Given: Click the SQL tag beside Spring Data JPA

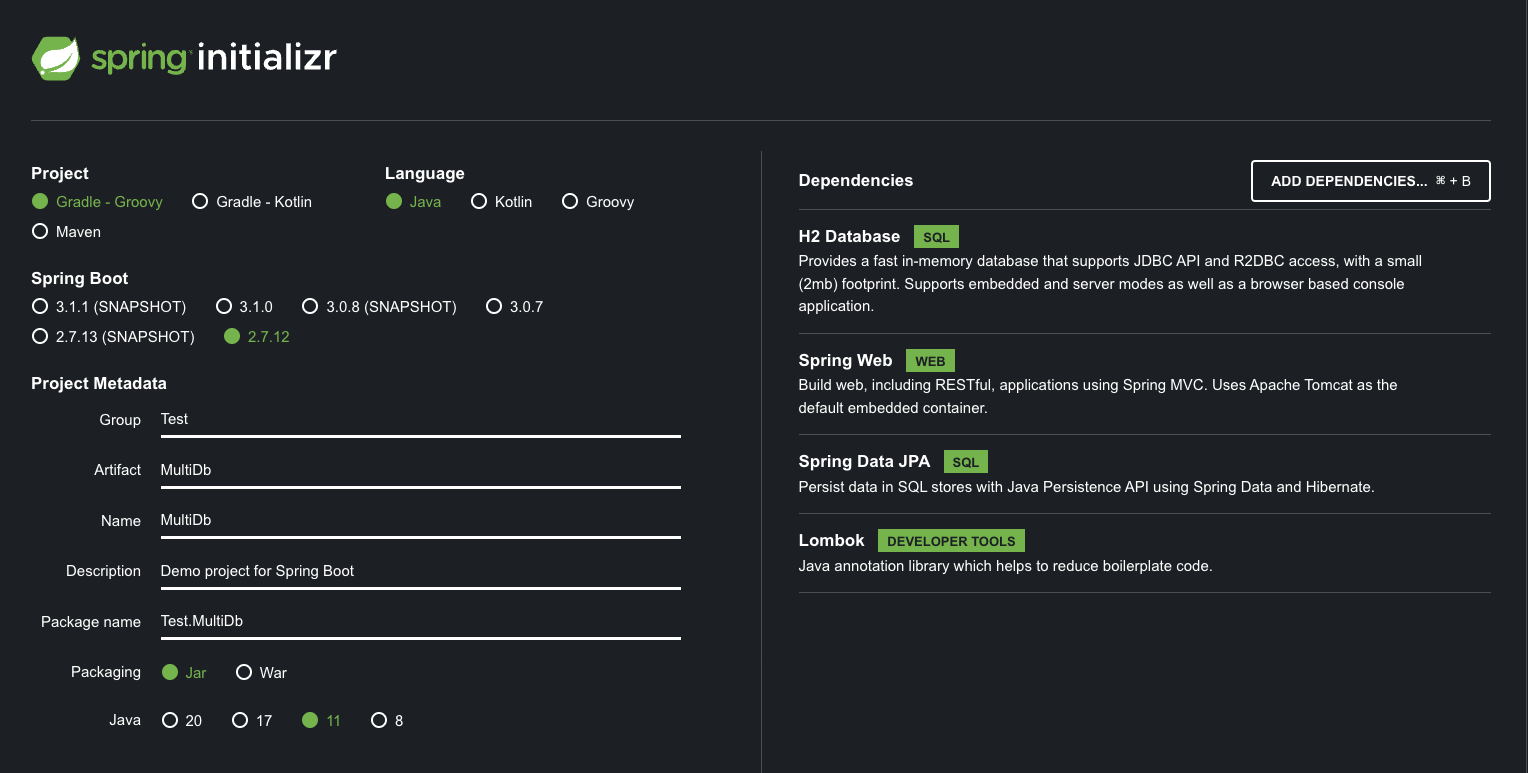Looking at the screenshot, I should pos(966,462).
